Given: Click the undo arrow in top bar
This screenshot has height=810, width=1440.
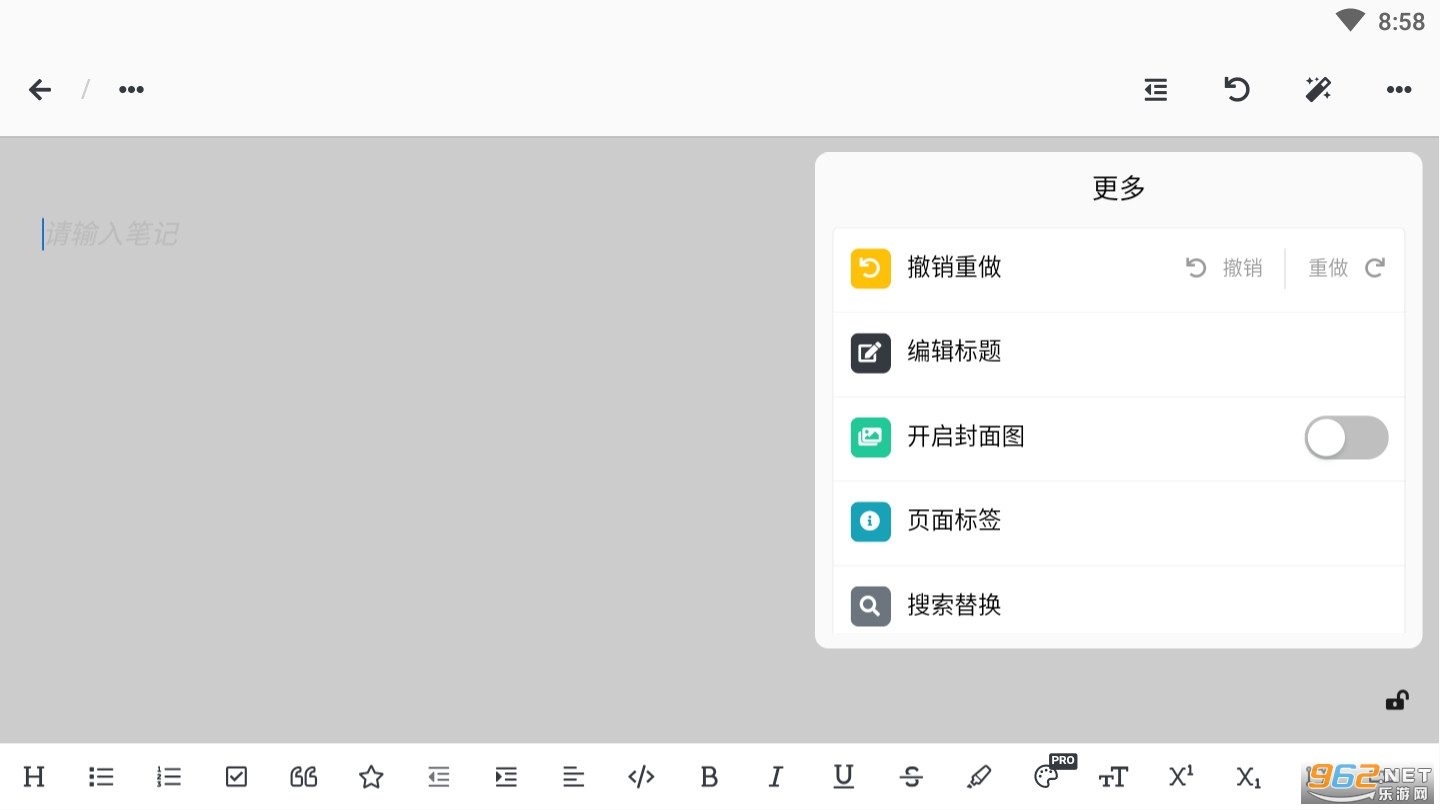Looking at the screenshot, I should tap(1237, 90).
